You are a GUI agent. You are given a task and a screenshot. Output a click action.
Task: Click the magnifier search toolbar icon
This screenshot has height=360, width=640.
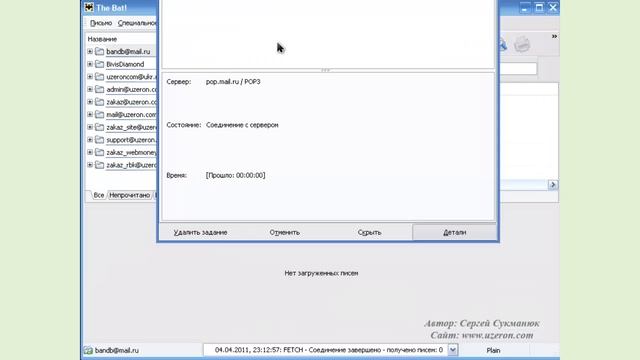pos(502,44)
